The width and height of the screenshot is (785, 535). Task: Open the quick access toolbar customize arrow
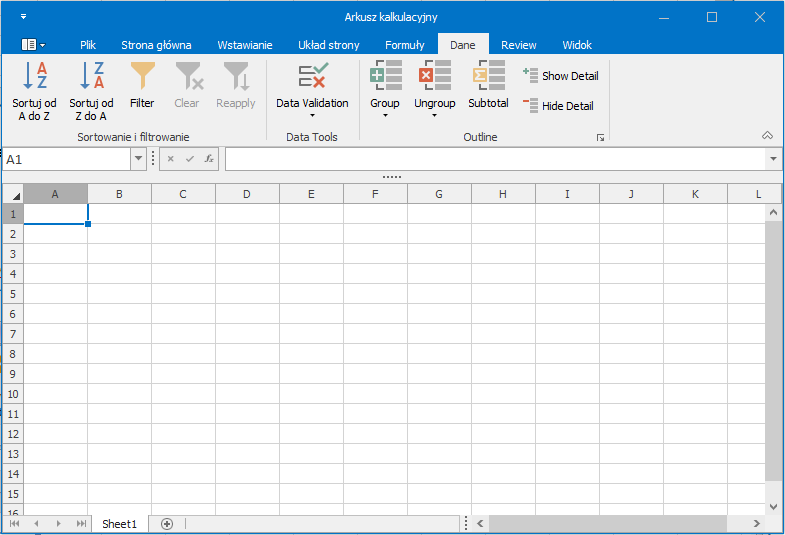tap(24, 17)
